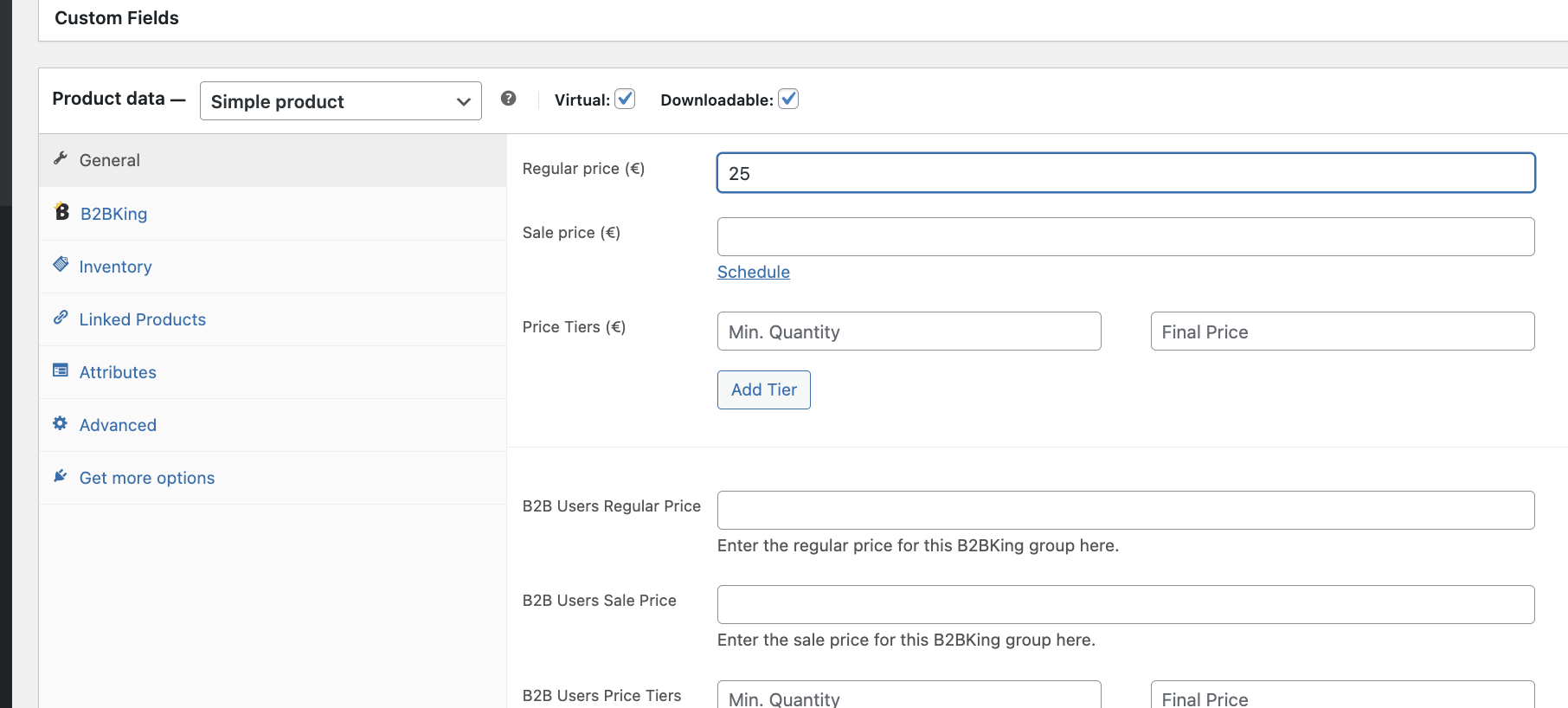Click the Add Tier button
The height and width of the screenshot is (708, 1568).
(764, 389)
